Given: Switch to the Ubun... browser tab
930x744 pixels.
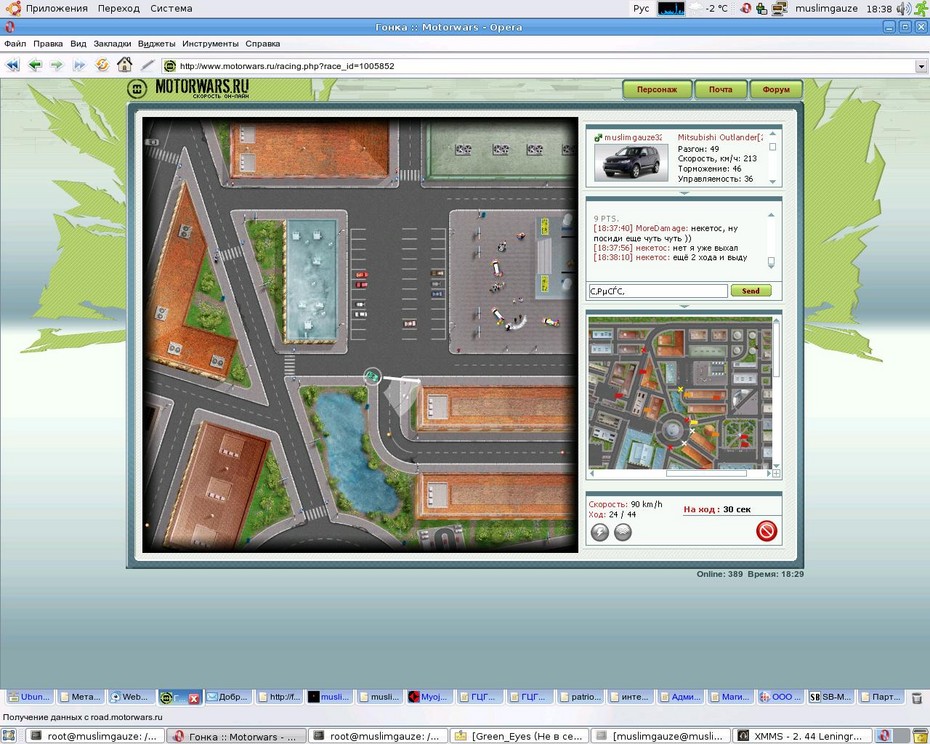Looking at the screenshot, I should coord(29,697).
